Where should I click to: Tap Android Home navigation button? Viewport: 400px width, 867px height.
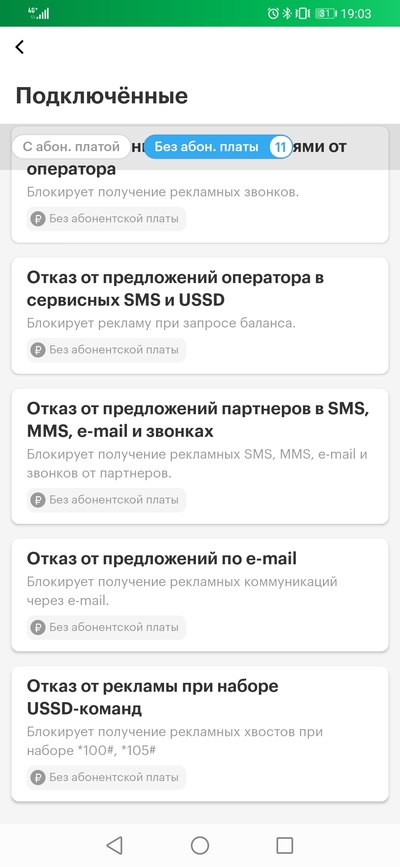tap(200, 845)
